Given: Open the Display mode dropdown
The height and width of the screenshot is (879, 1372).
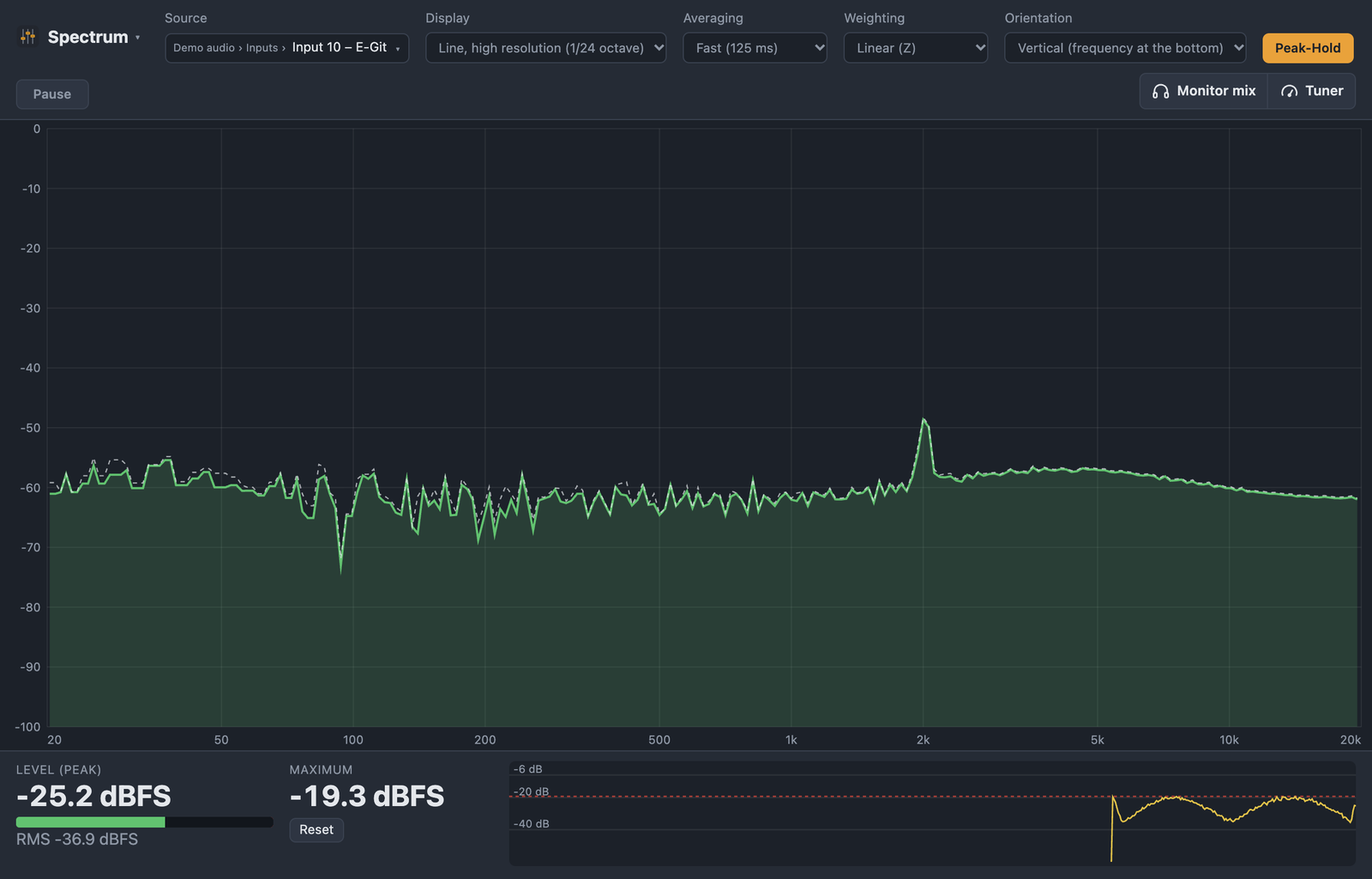Looking at the screenshot, I should click(546, 48).
